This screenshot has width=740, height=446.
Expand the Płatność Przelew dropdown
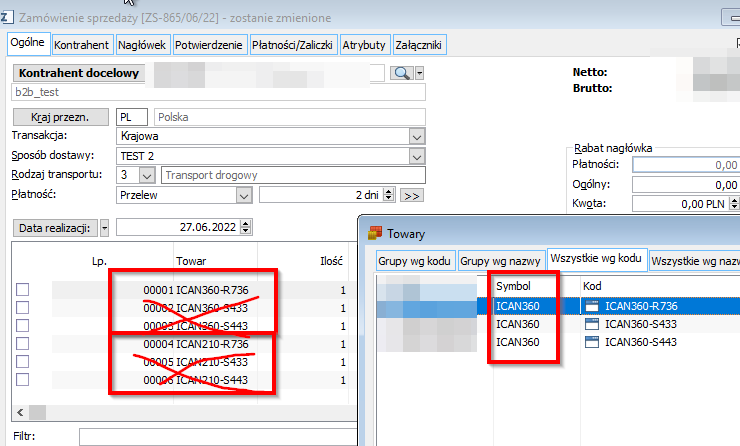[248, 195]
